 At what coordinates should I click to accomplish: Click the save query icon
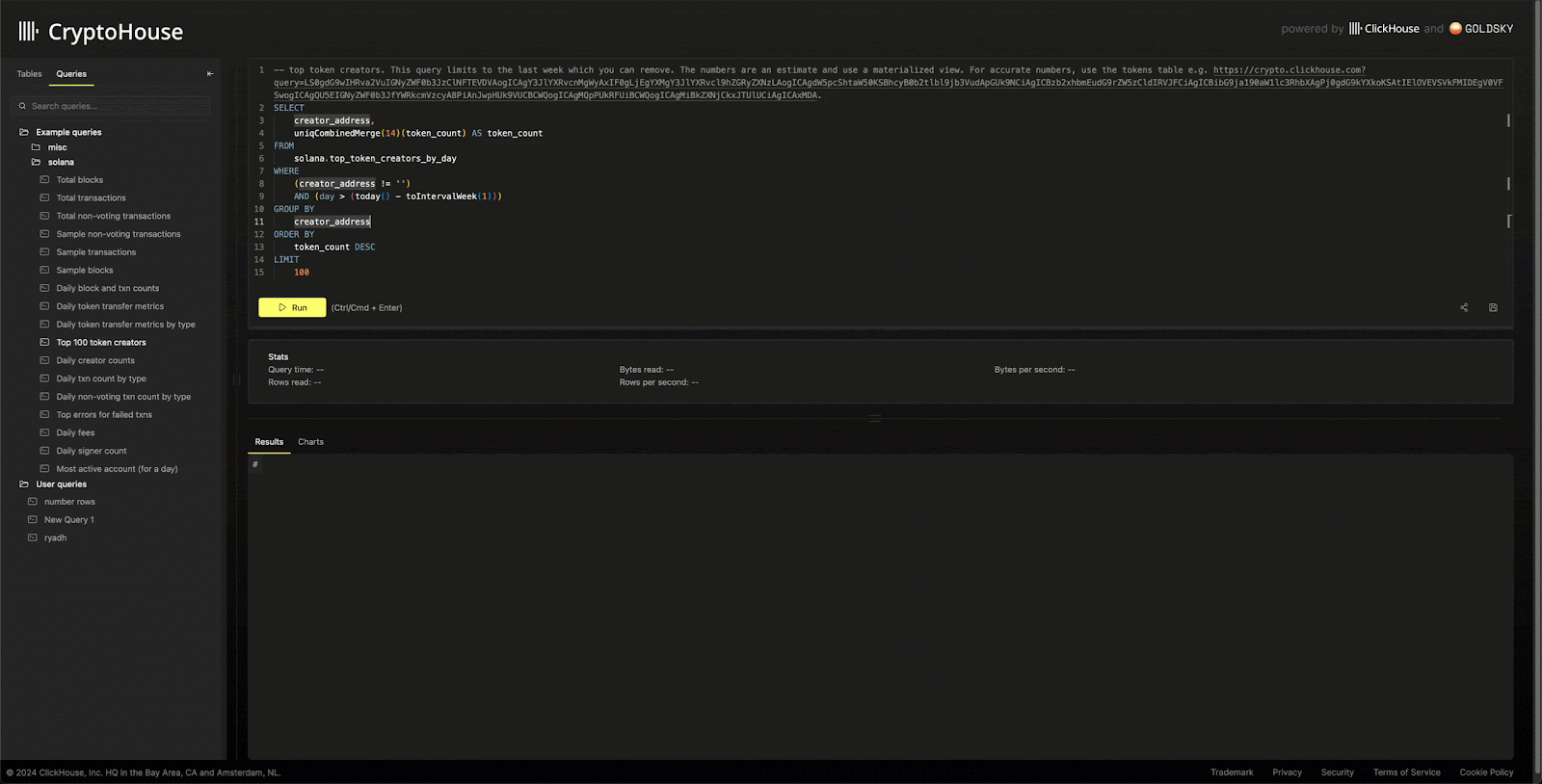coord(1493,308)
